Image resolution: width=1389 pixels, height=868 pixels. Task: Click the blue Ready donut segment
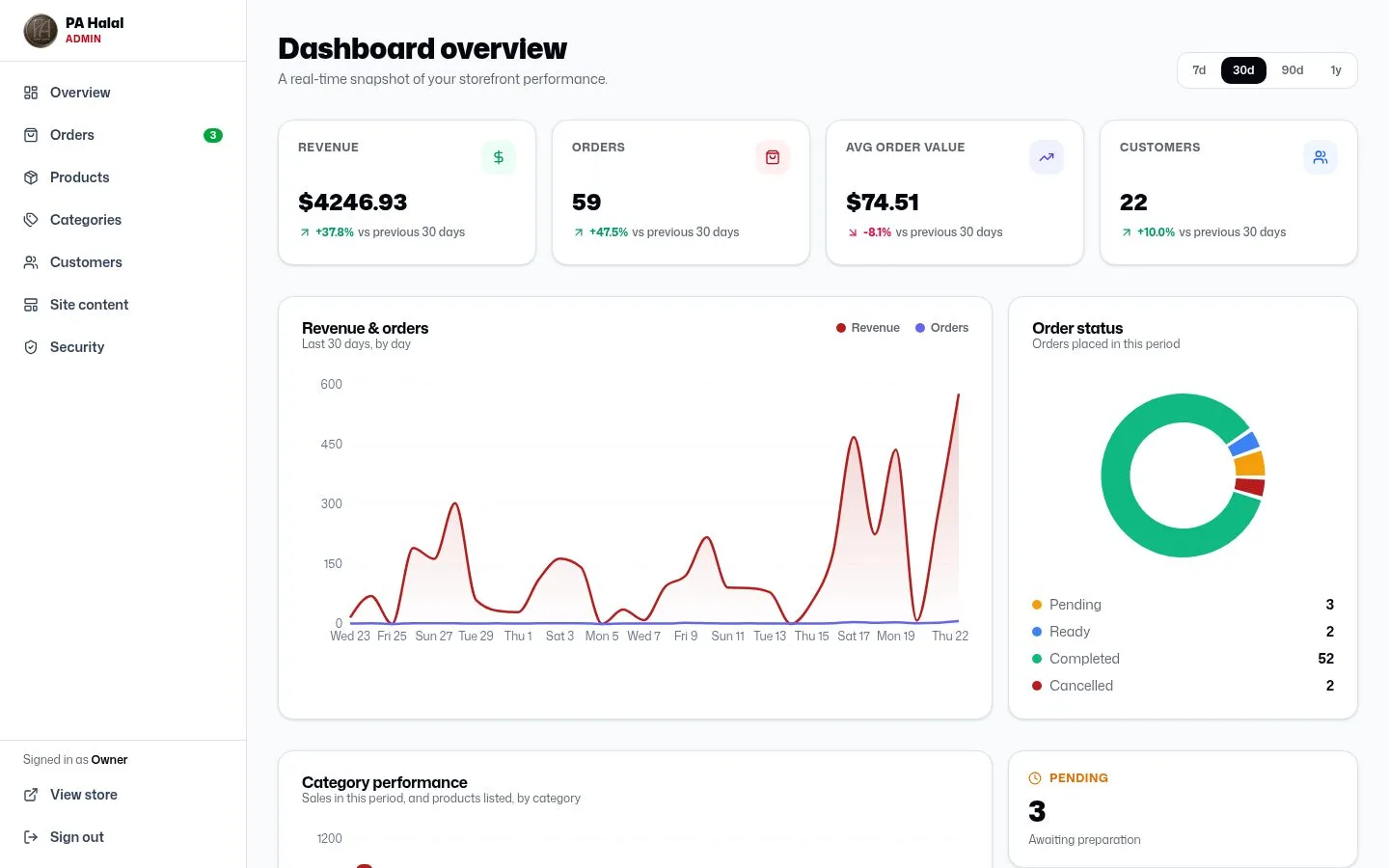(1244, 444)
